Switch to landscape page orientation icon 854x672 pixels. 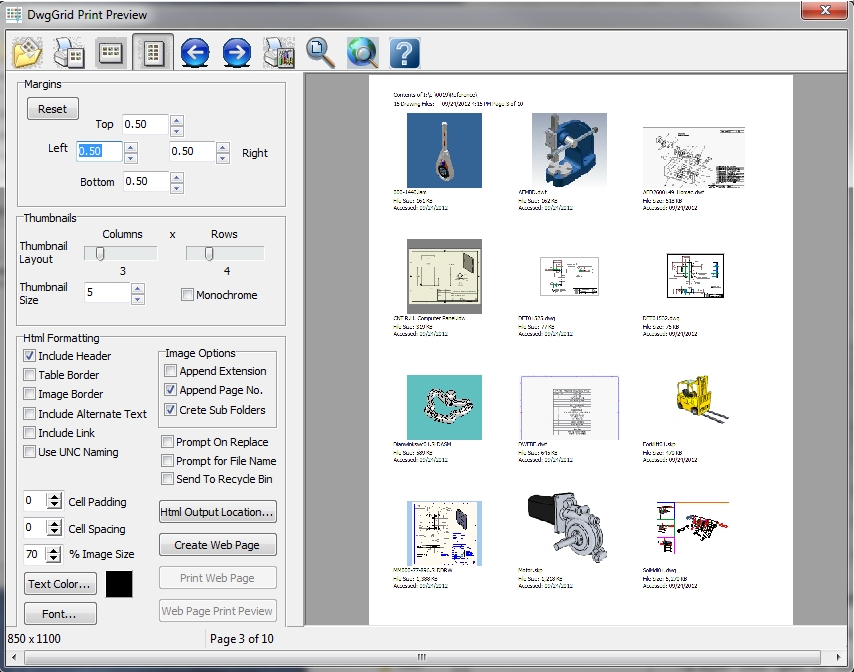110,52
